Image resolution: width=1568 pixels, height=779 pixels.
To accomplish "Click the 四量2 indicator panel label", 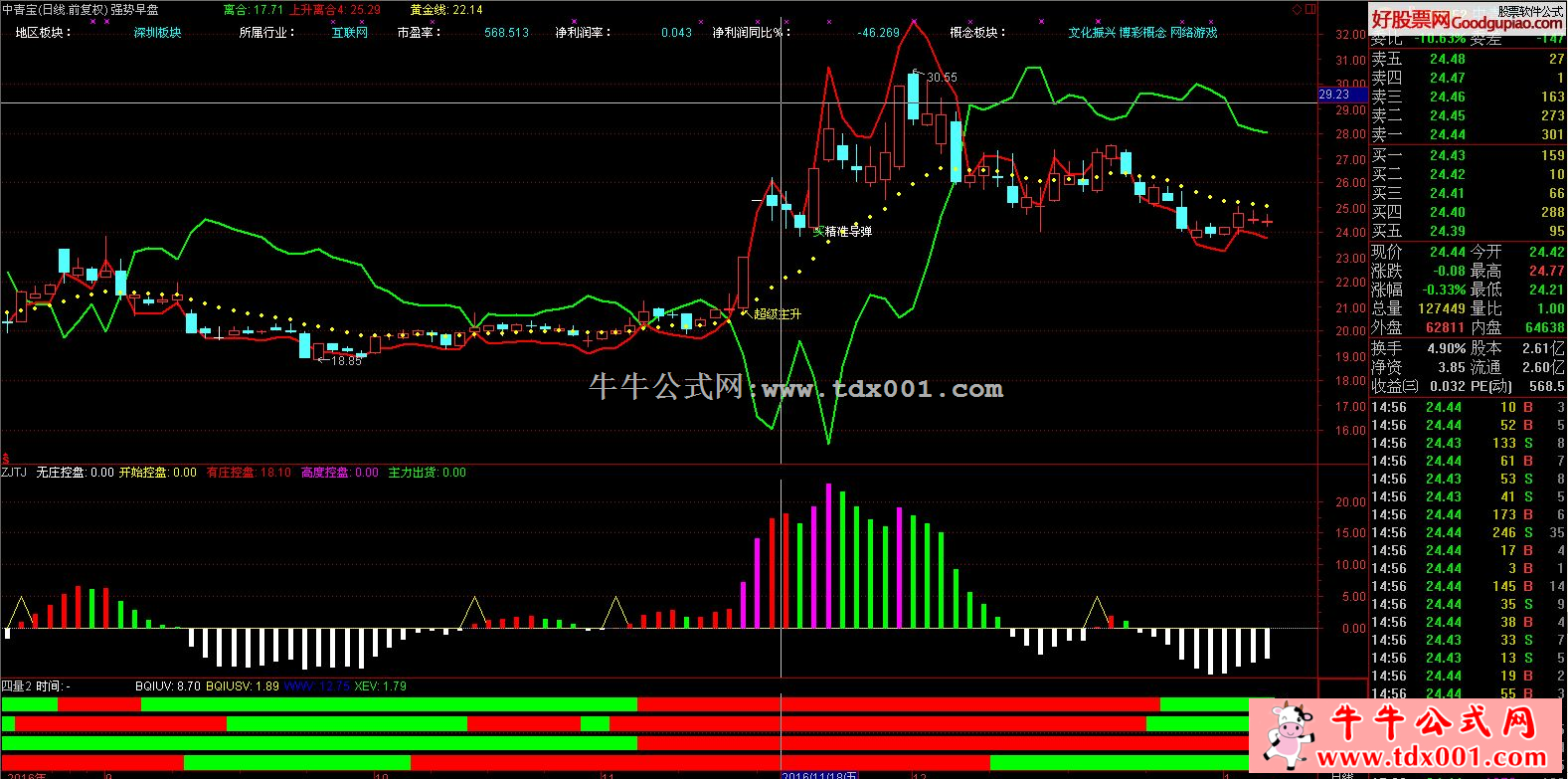I will tap(17, 686).
